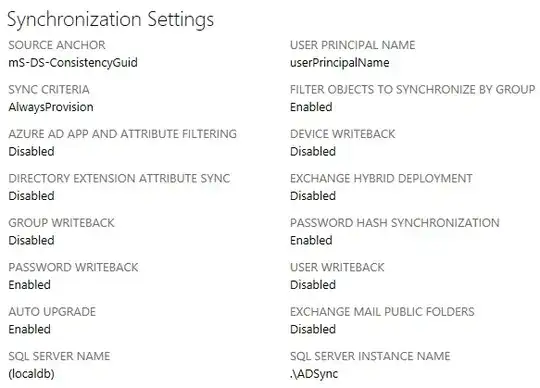Click the mS-DS-ConsistencyGuid value
Image resolution: width=540 pixels, height=388 pixels.
point(73,63)
